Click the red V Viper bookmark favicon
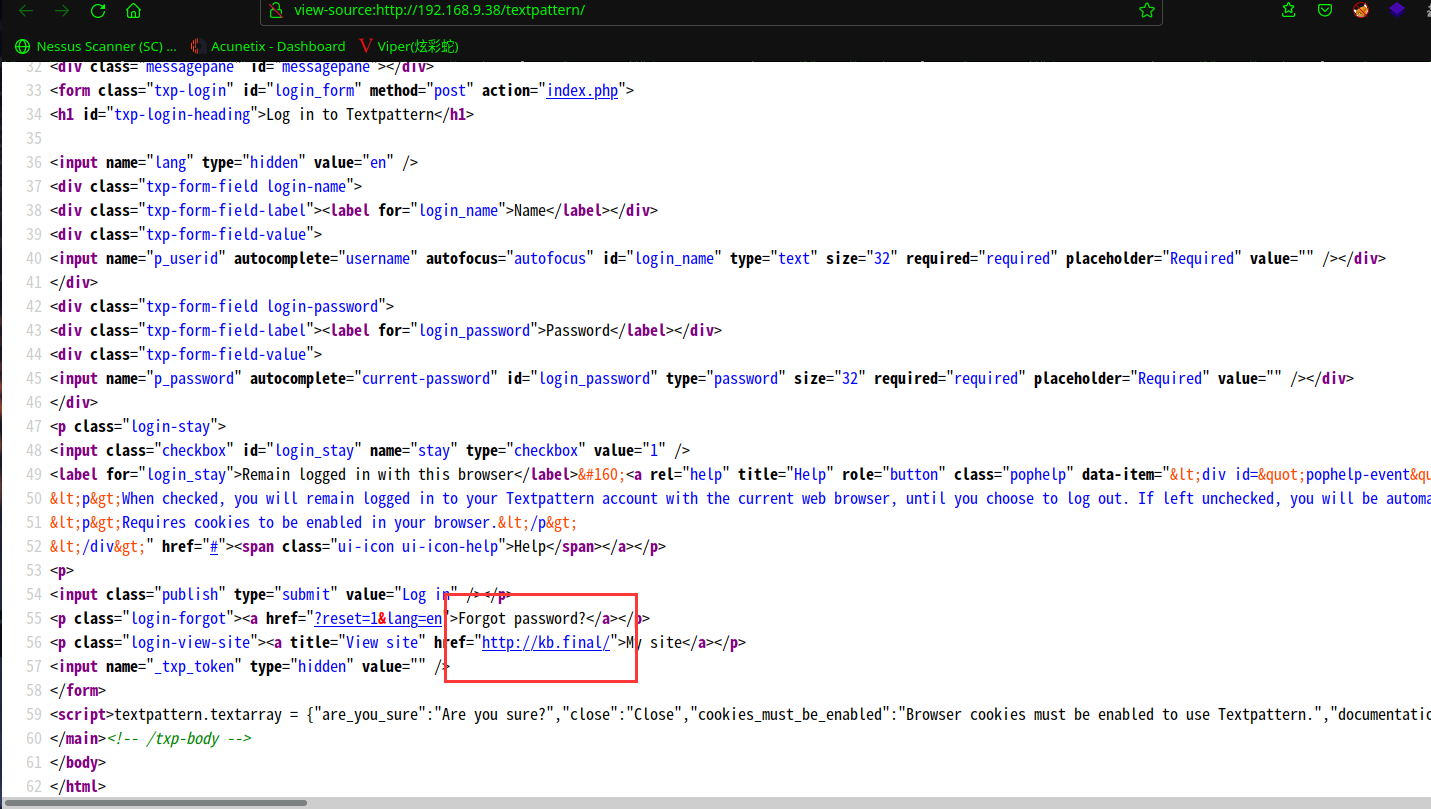Viewport: 1431px width, 809px height. coord(366,46)
